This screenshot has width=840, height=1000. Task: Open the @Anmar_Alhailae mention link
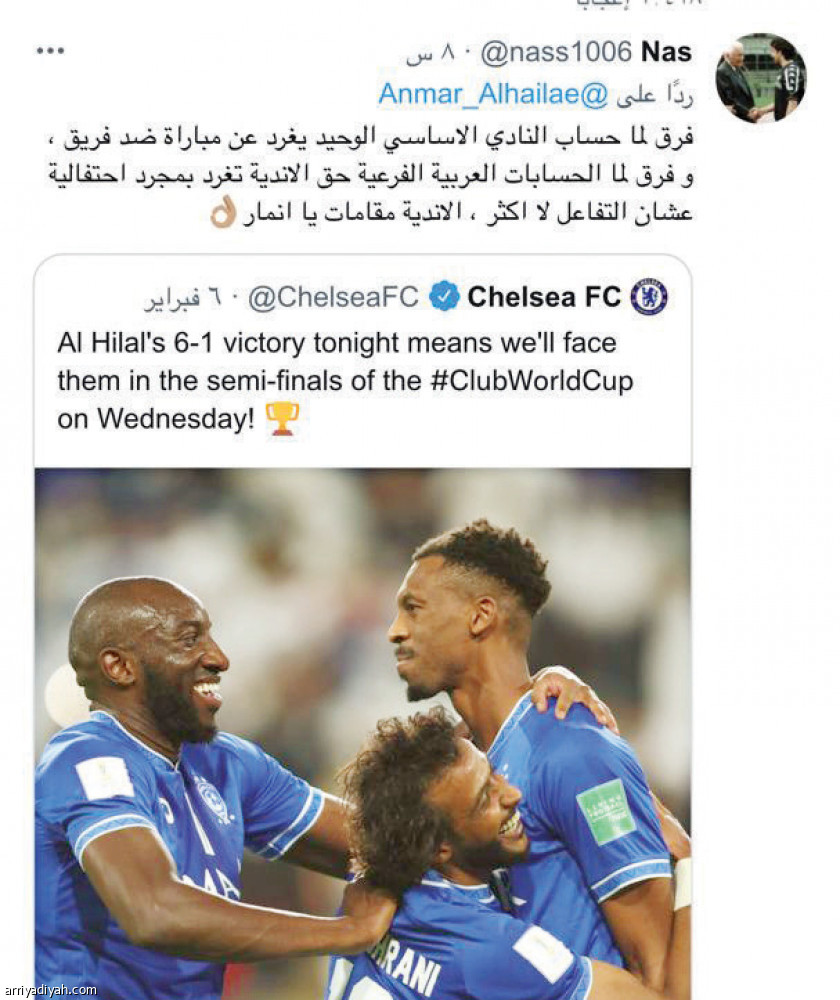point(493,94)
